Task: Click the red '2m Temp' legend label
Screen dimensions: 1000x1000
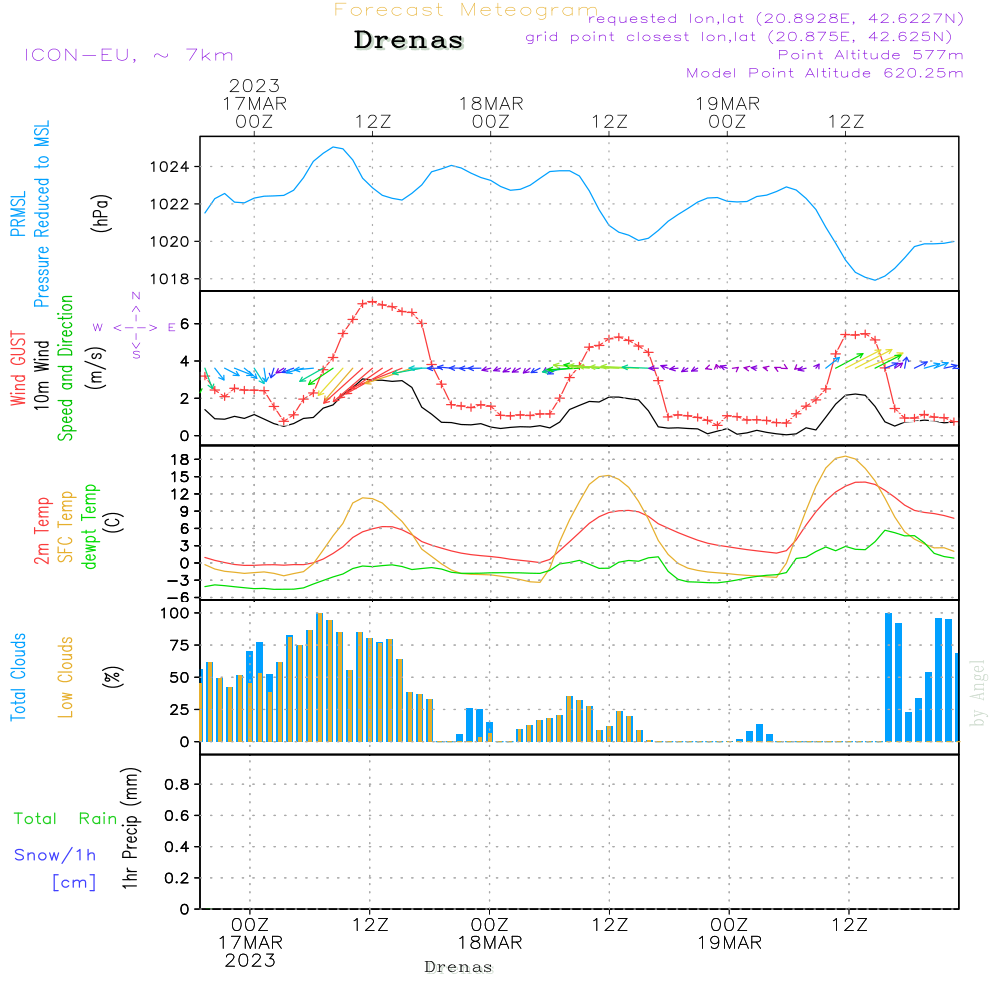Action: pos(41,531)
